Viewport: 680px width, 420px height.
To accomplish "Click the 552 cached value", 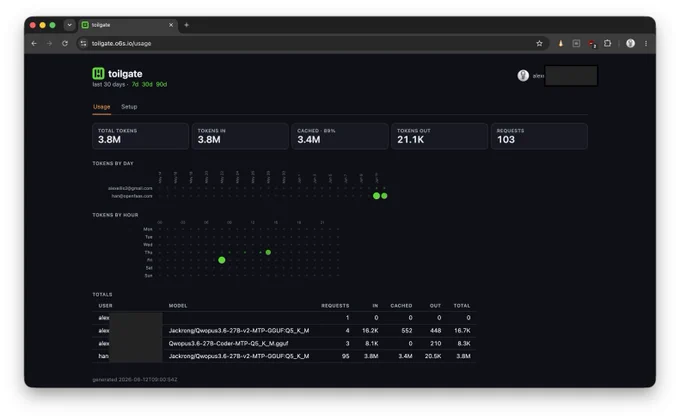I will (x=407, y=331).
